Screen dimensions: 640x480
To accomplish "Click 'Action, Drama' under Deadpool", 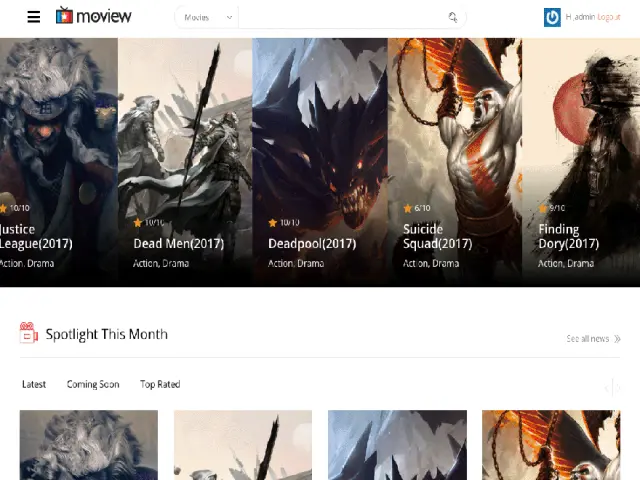I will (296, 264).
